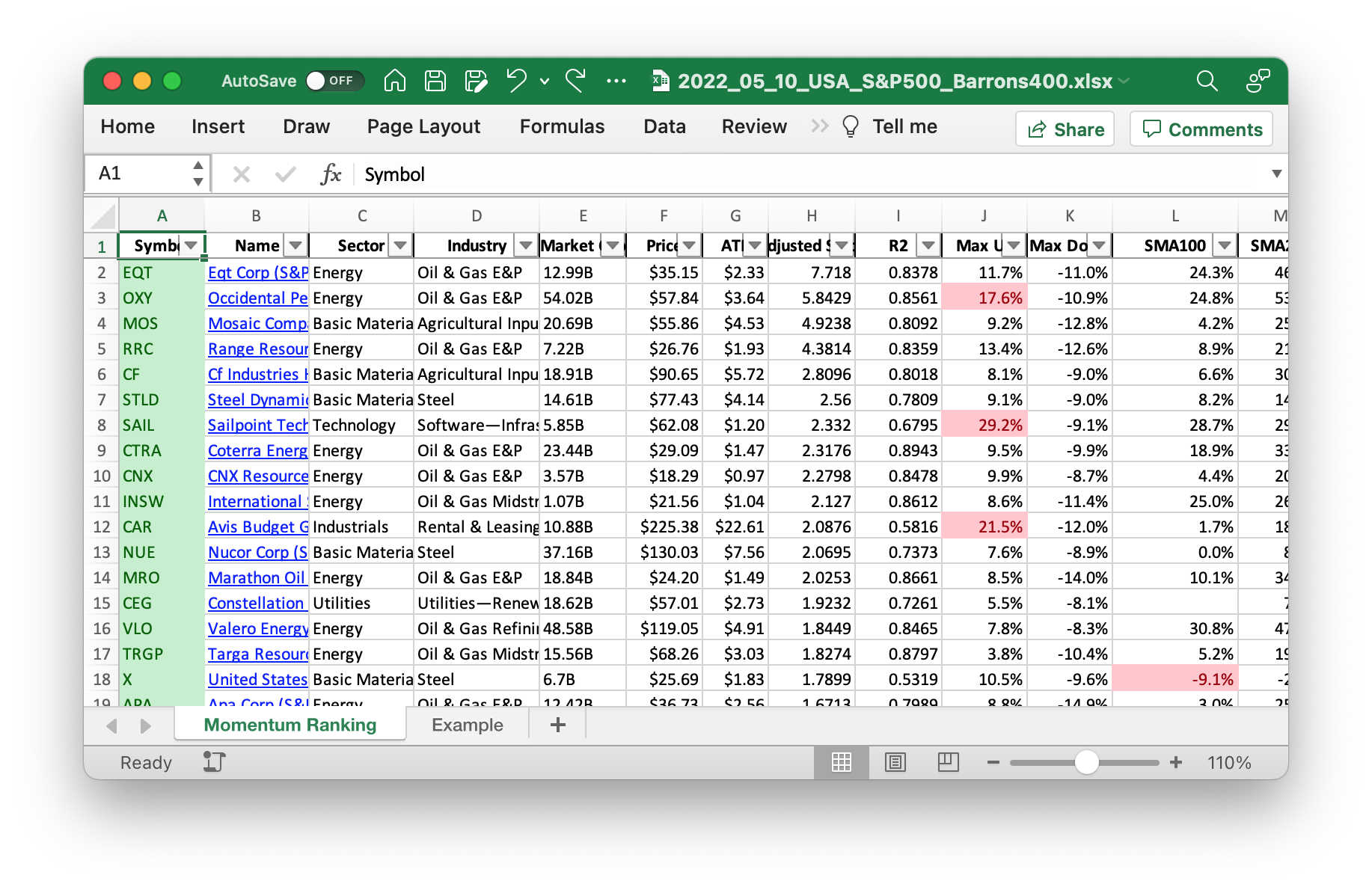Screen dimensions: 1372x890
Task: Click the Save As edit icon
Action: (475, 81)
